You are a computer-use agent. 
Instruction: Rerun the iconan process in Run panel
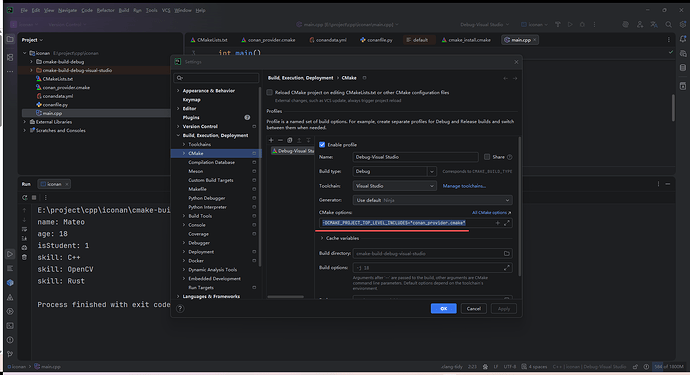[25, 198]
